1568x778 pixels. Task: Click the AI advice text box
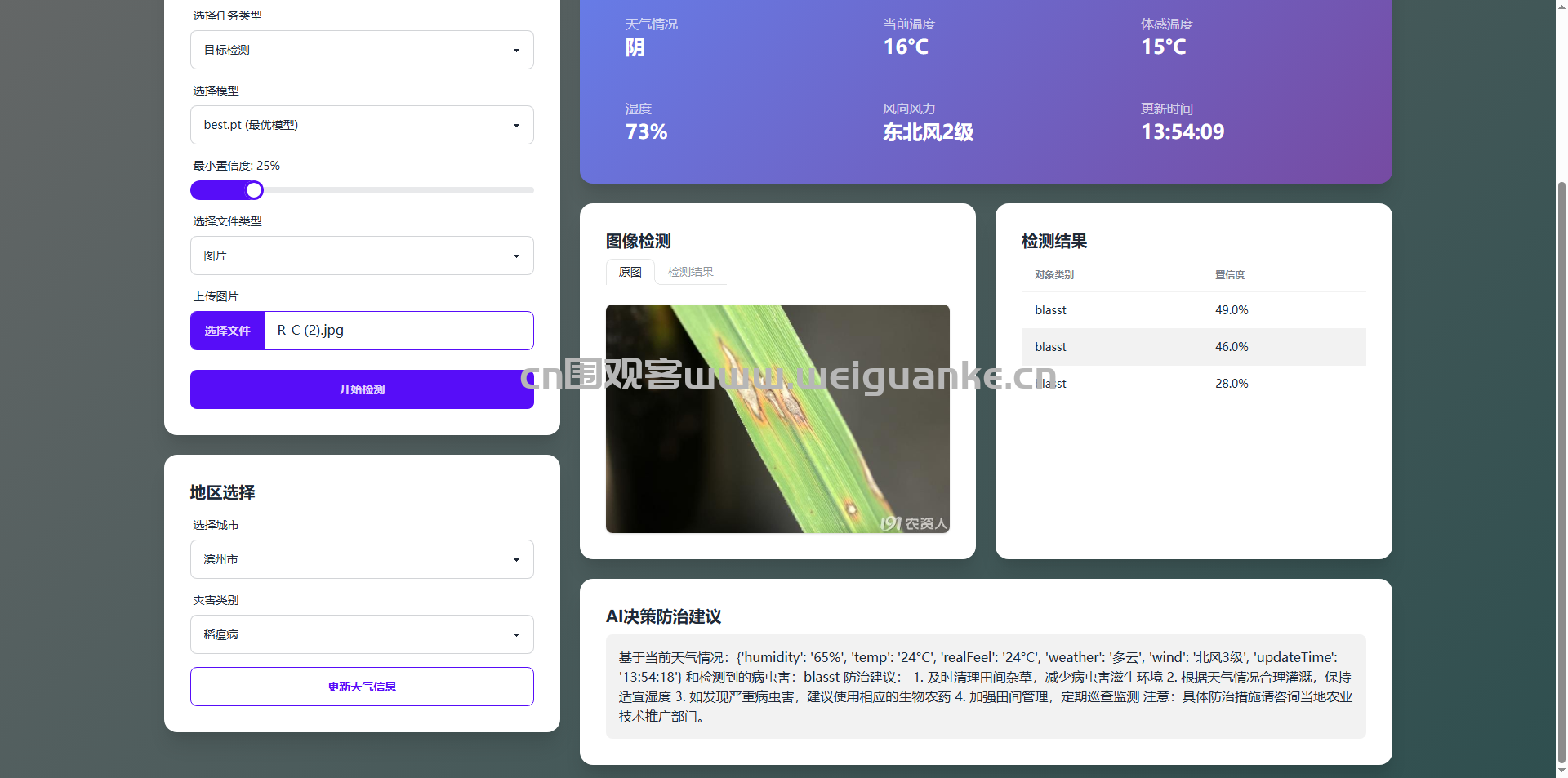(x=985, y=687)
